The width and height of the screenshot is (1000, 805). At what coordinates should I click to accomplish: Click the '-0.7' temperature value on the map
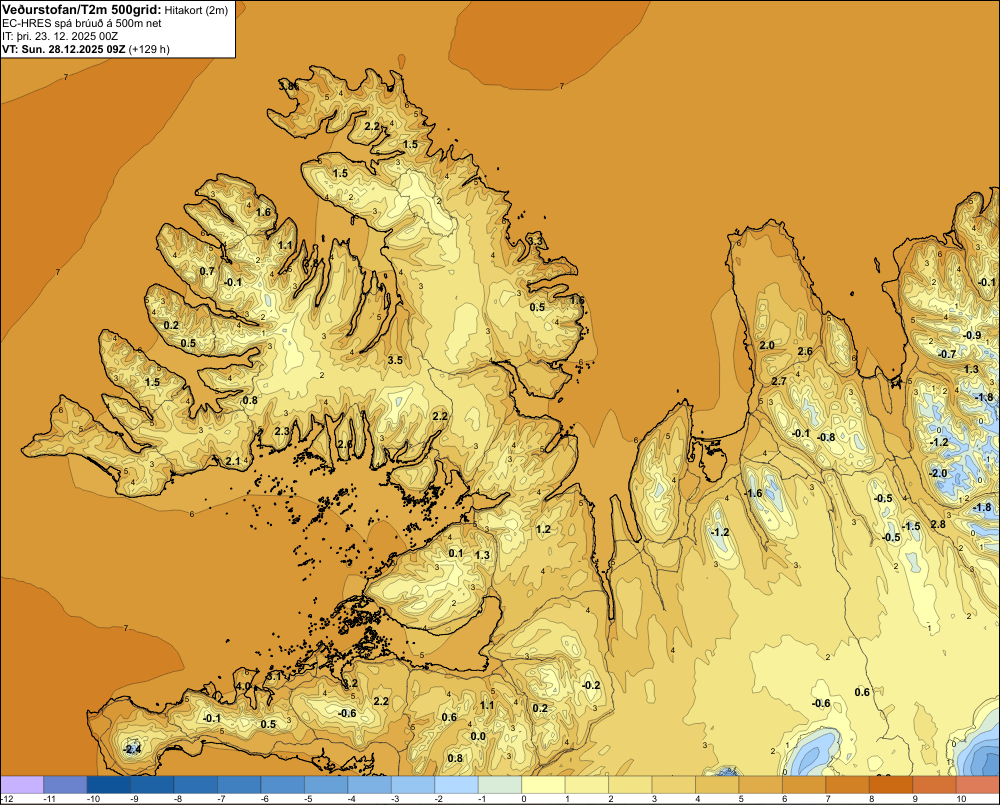[947, 354]
